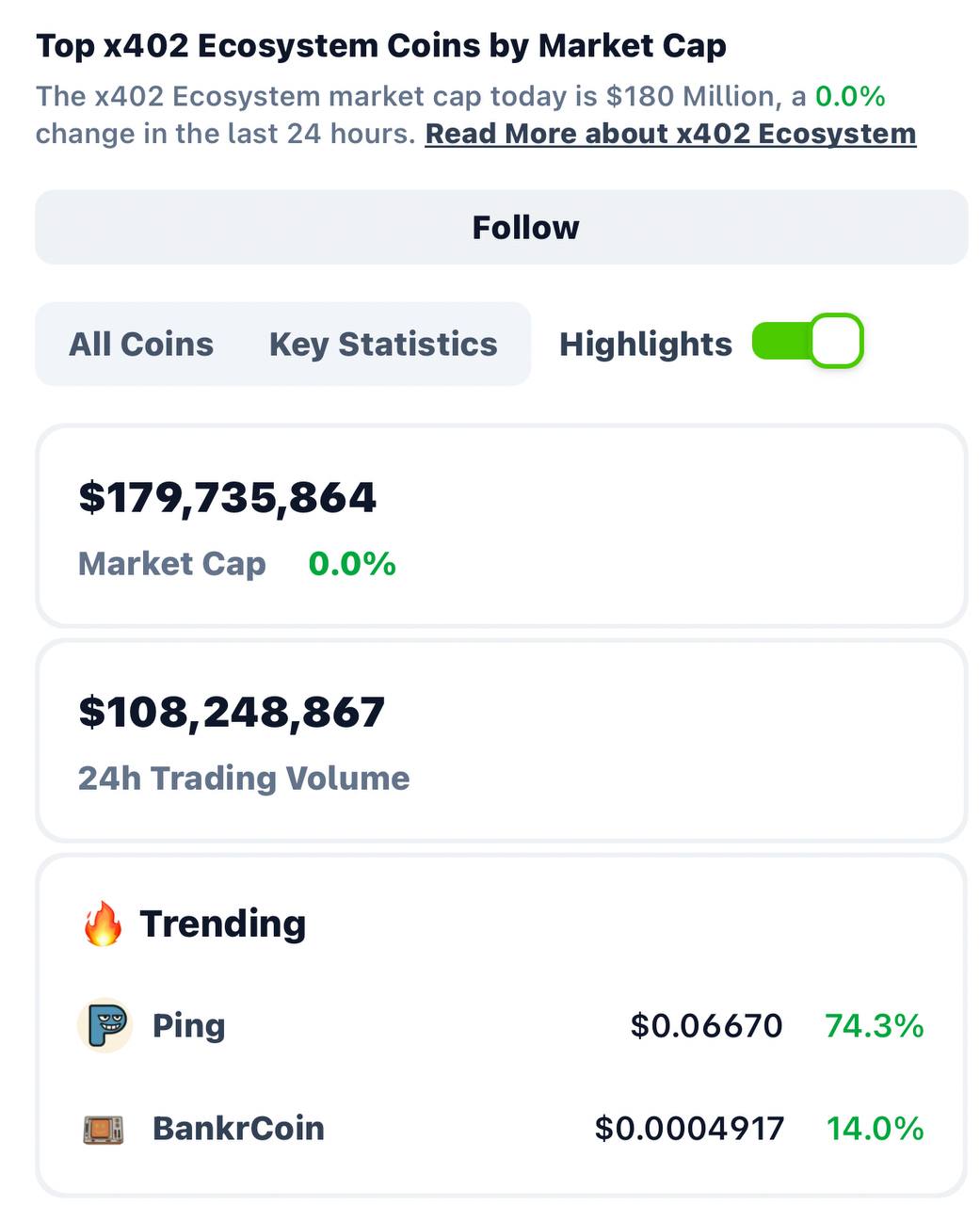Switch to the All Coins tab

coord(141,345)
